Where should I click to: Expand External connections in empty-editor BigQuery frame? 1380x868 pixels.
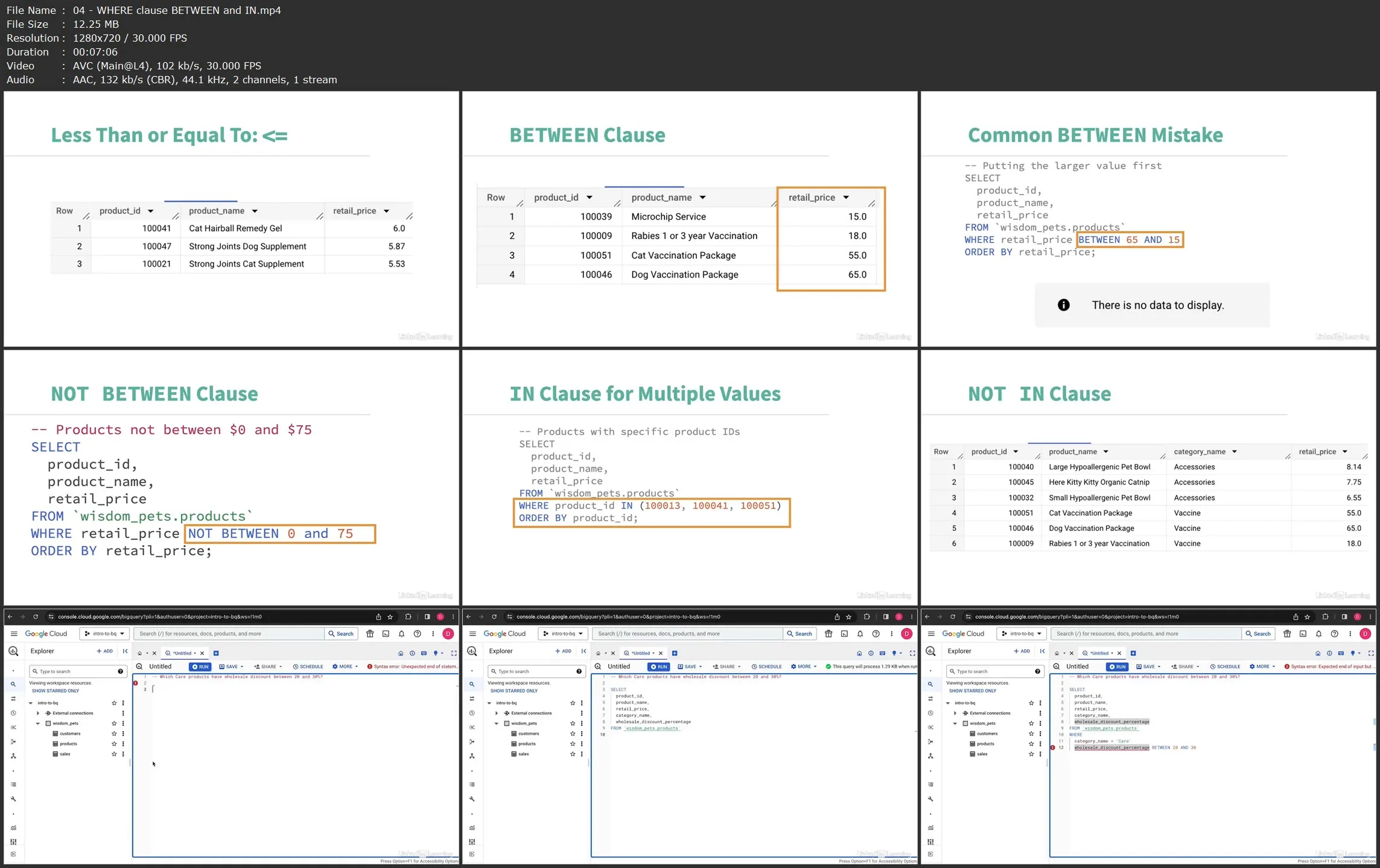click(38, 713)
